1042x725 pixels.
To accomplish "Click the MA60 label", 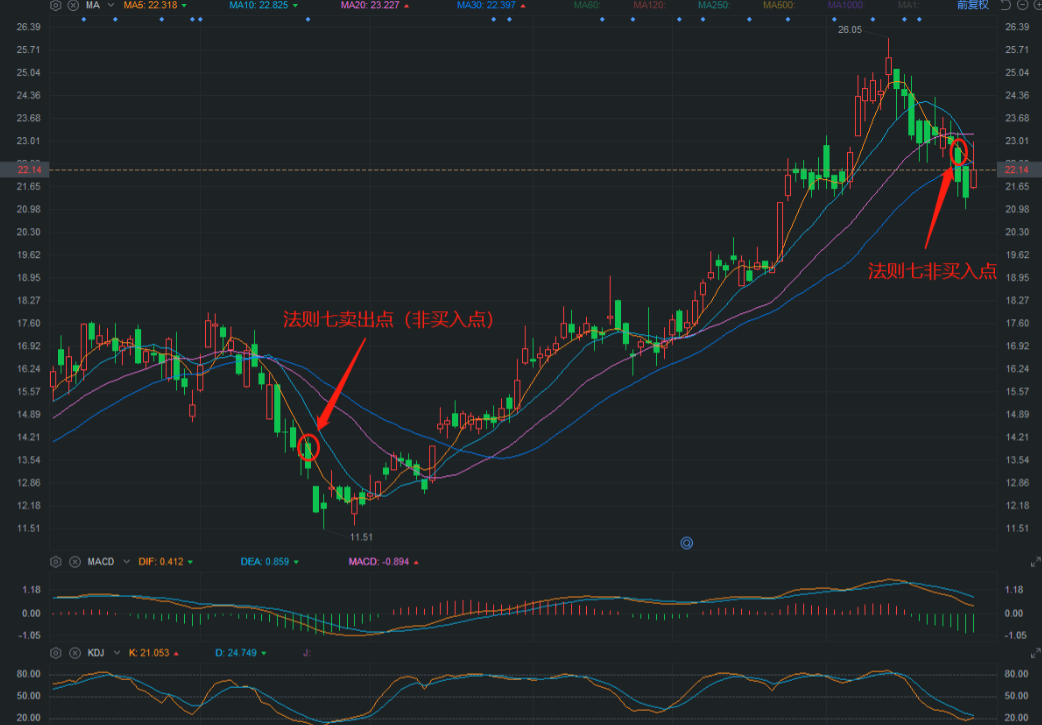I will (587, 5).
